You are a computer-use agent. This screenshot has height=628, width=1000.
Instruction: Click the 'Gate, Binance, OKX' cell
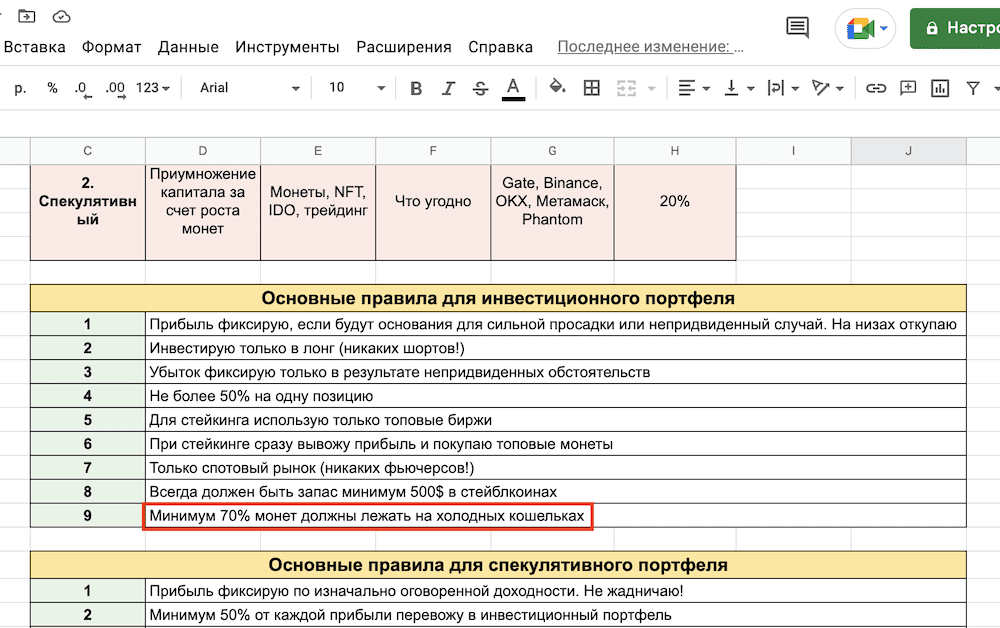coord(552,212)
